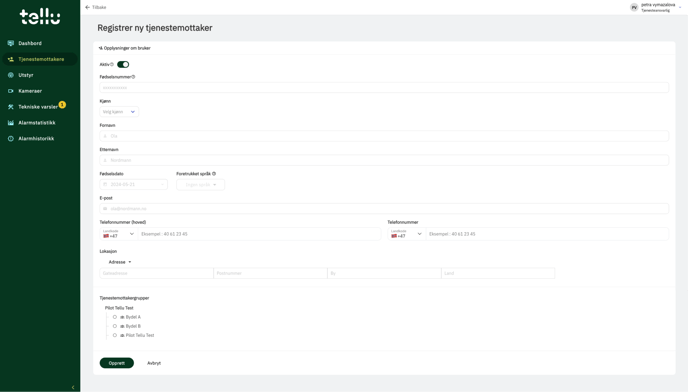The image size is (688, 392).
Task: Click the Foretrukket språk info icon
Action: (214, 174)
